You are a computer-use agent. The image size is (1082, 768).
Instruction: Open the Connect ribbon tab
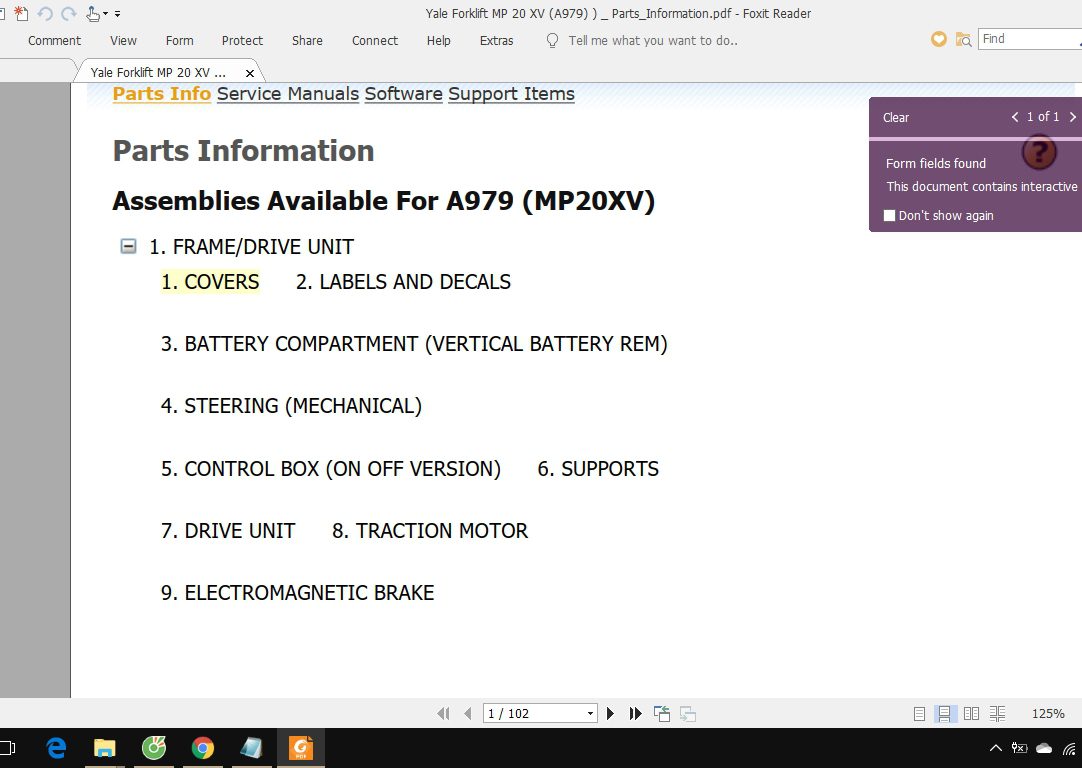375,41
